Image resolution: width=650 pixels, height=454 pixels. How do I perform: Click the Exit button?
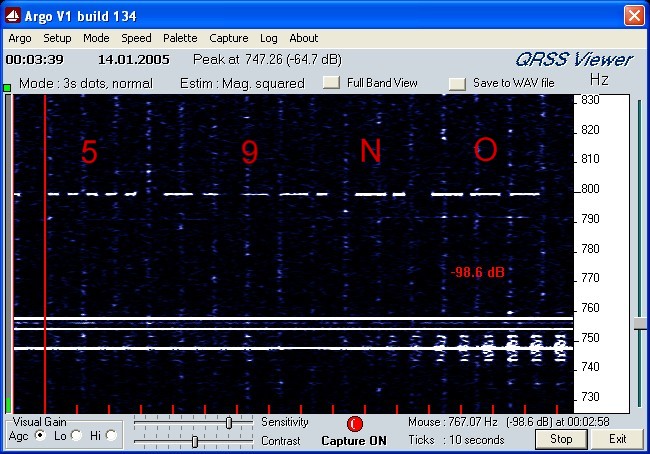618,439
